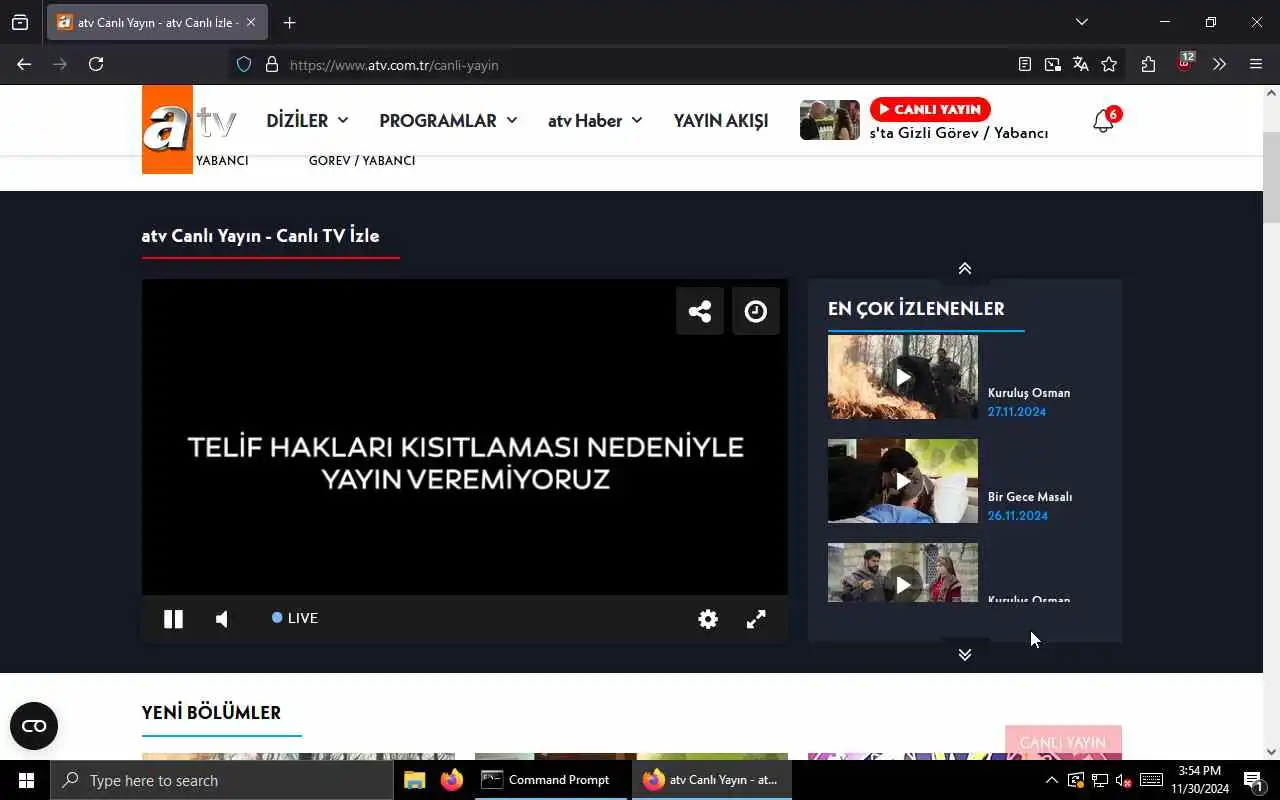
Task: Enter fullscreen mode in the video player
Action: tap(756, 619)
